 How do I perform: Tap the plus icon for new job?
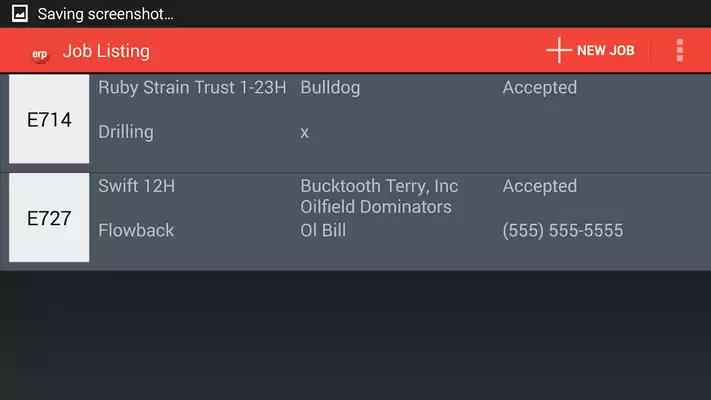[559, 50]
